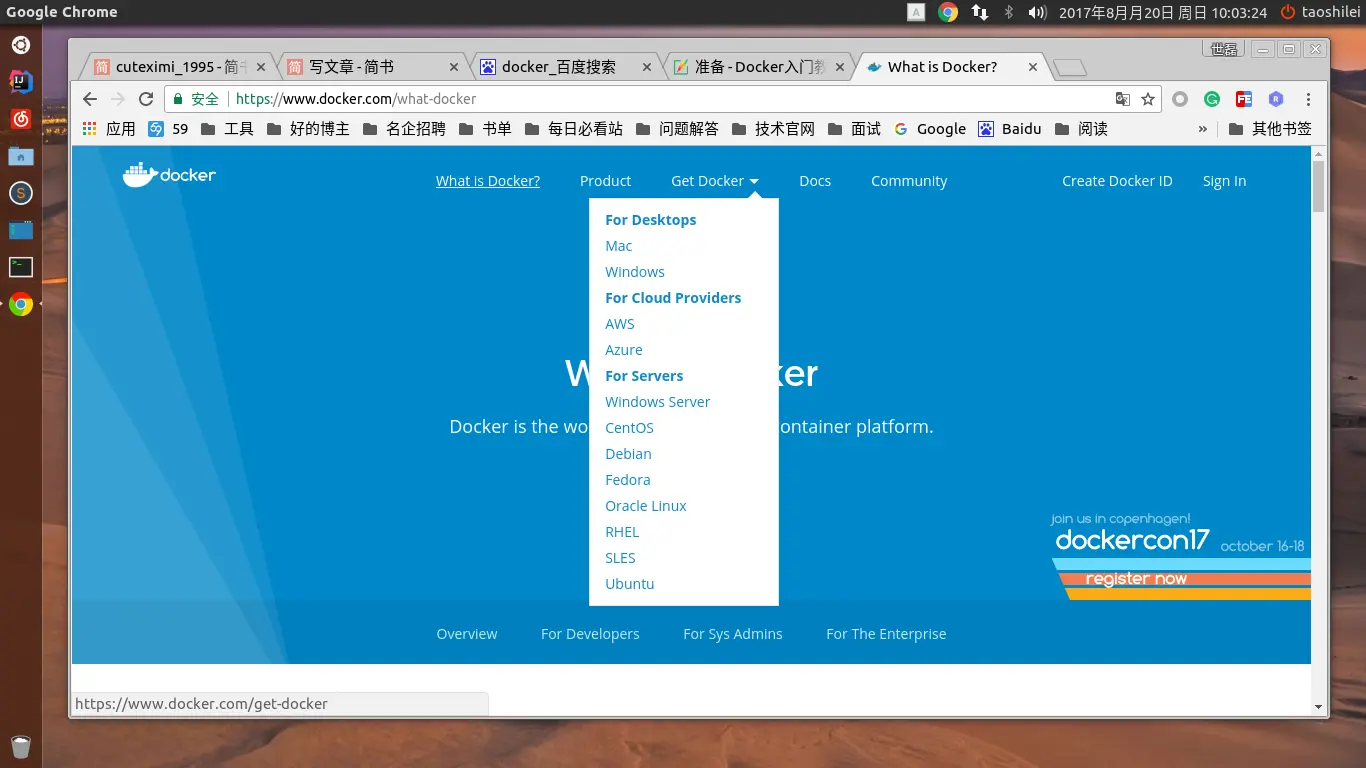Click the gray circle extension icon
Viewport: 1366px width, 768px height.
tap(1180, 99)
